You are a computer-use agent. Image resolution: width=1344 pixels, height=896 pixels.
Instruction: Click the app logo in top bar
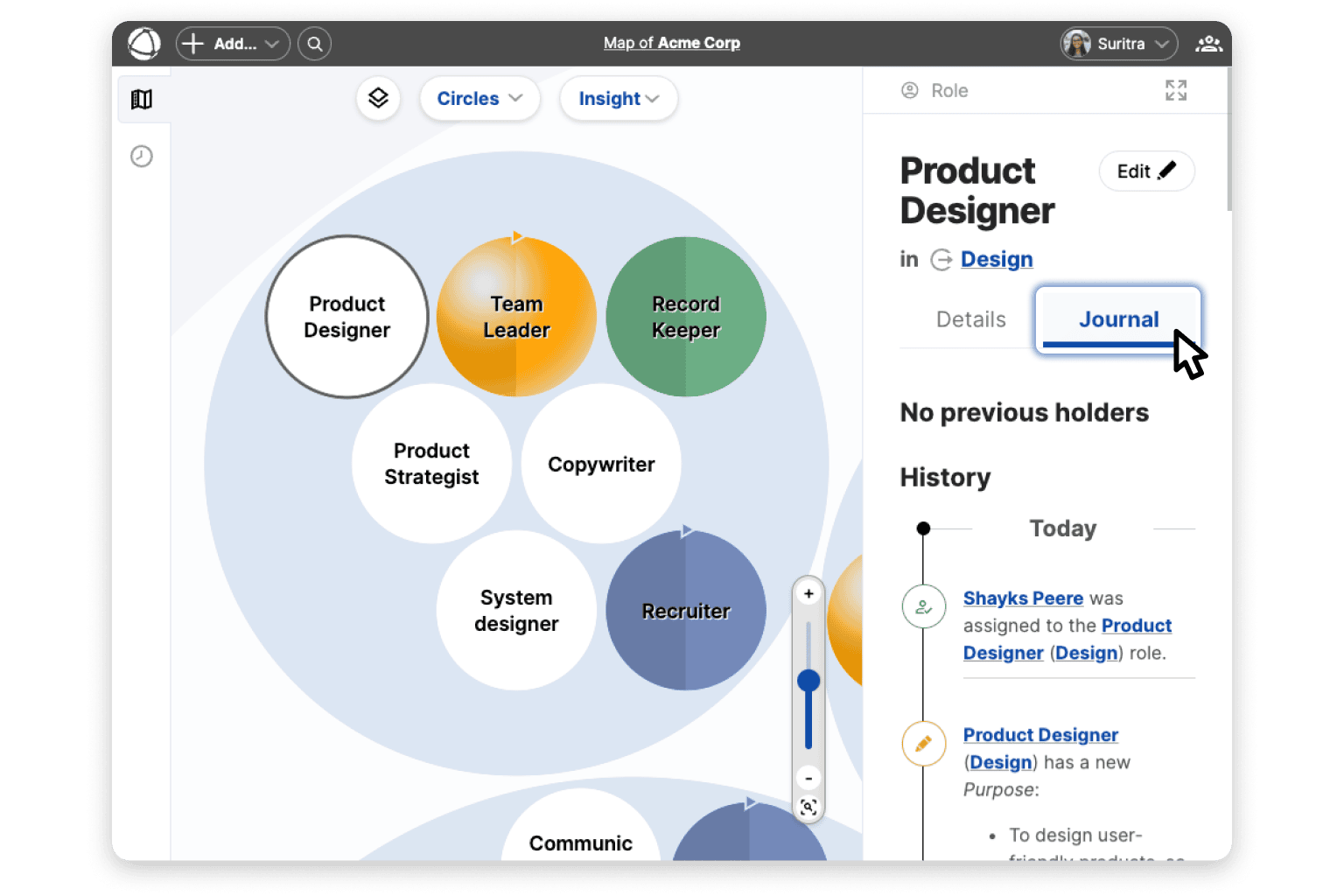click(144, 43)
